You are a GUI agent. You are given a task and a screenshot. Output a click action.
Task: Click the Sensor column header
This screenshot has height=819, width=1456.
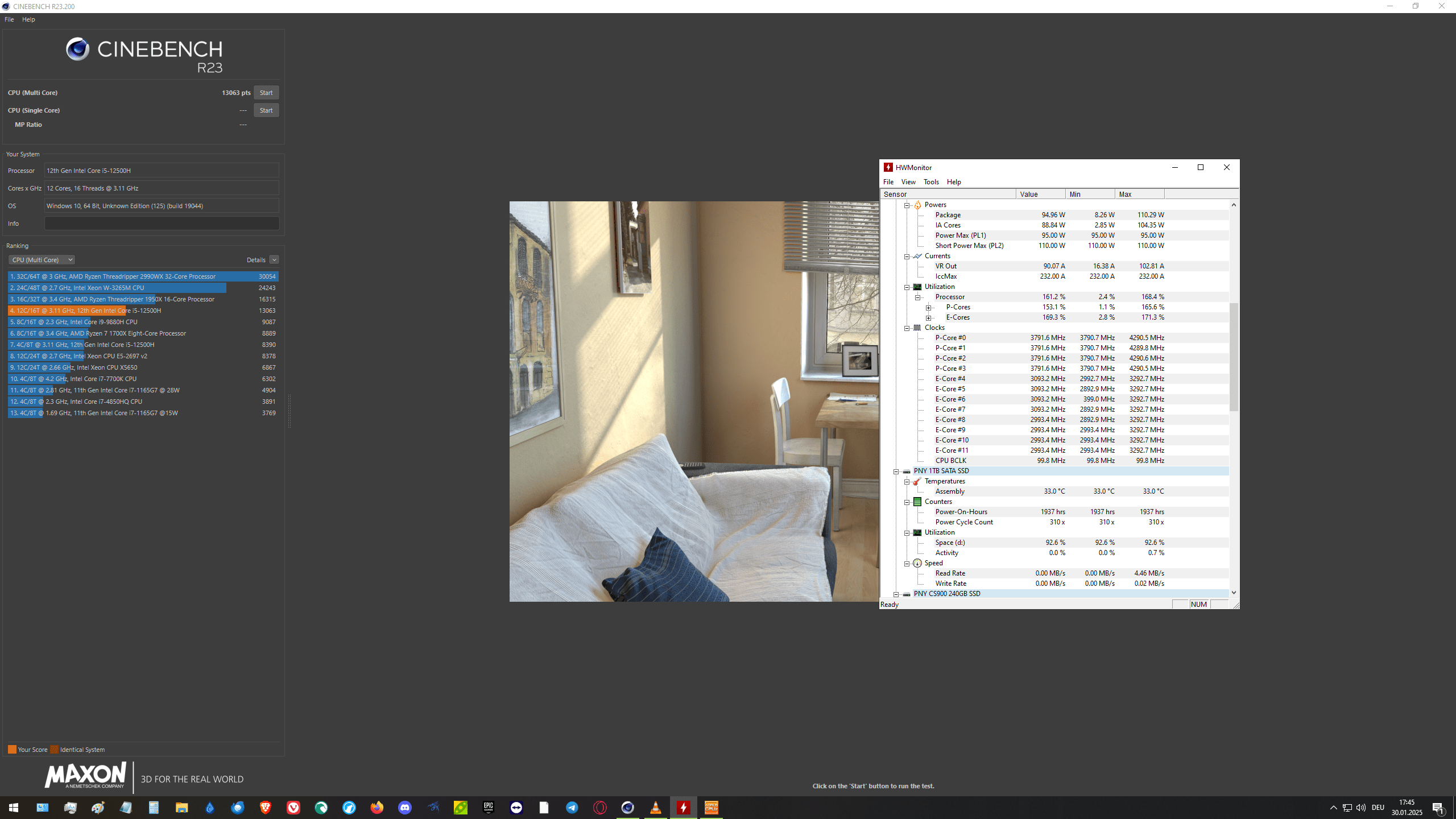pyautogui.click(x=948, y=195)
